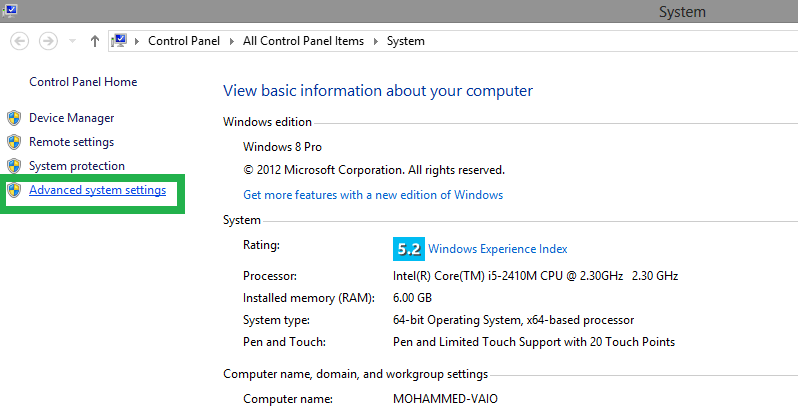This screenshot has height=411, width=798.
Task: Open the Windows Experience Index link
Action: 498,249
